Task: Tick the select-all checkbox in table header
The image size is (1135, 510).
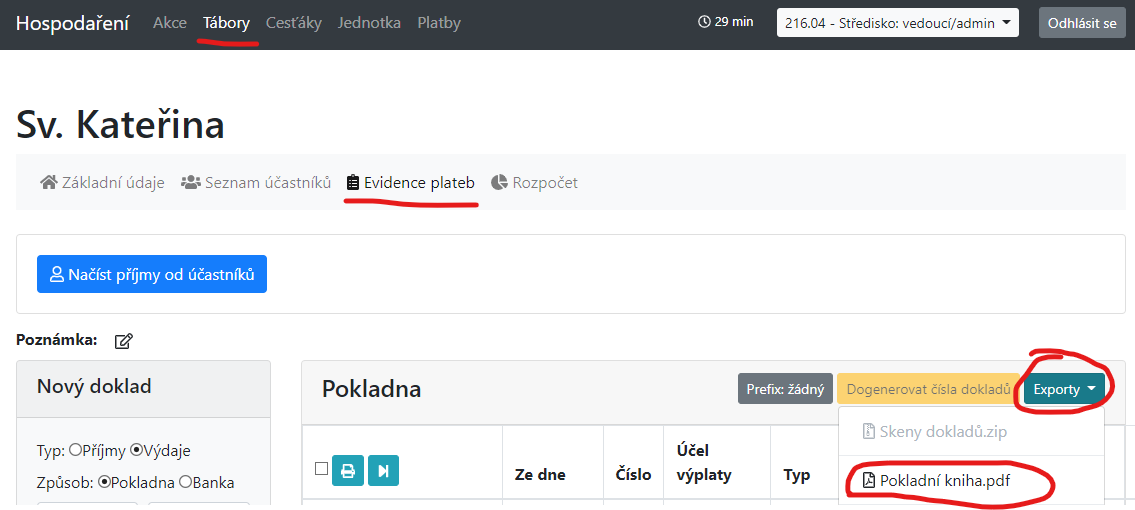Action: click(x=321, y=468)
